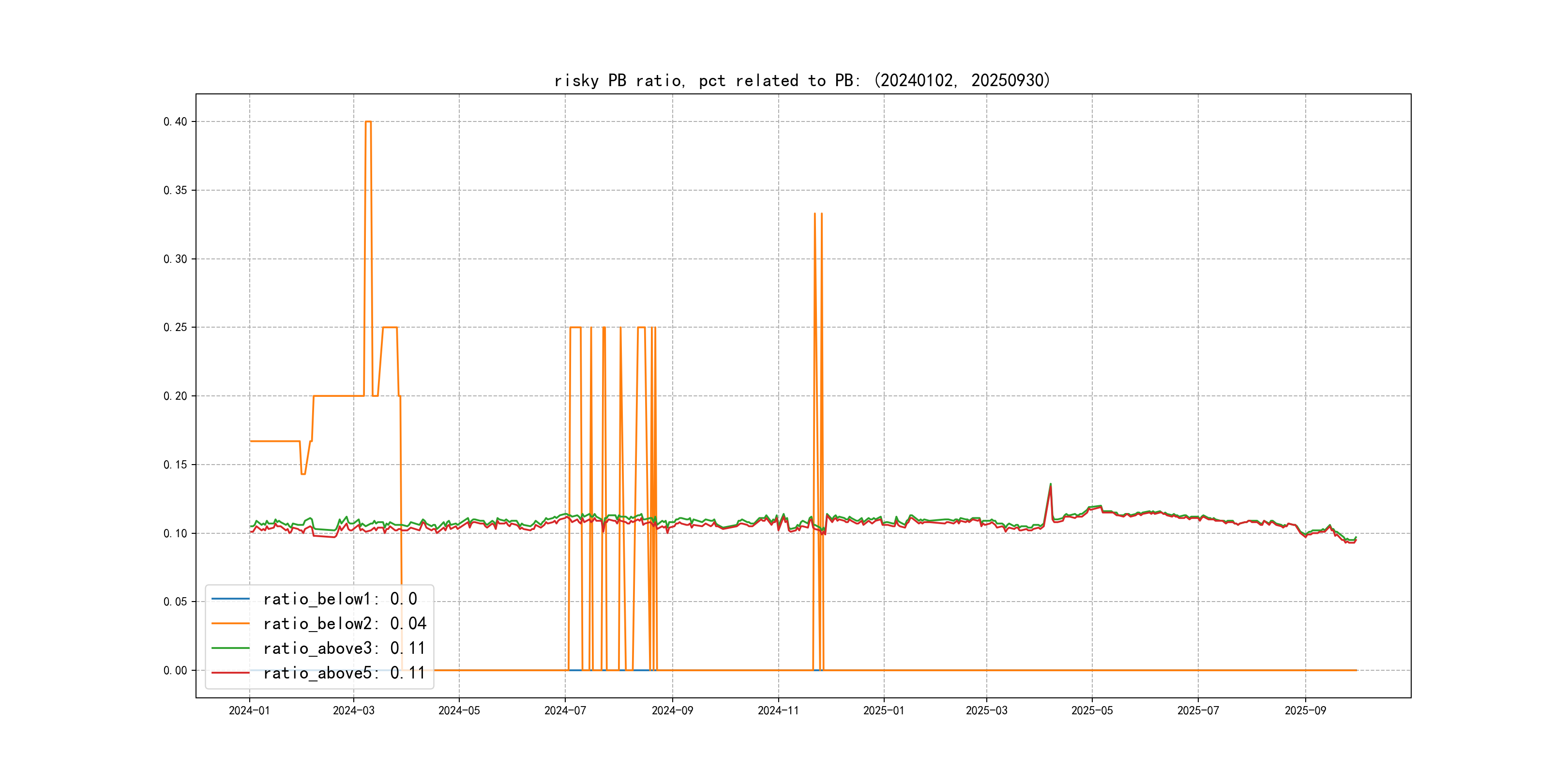The height and width of the screenshot is (784, 1568).
Task: Click the 2025-09 x-axis date label
Action: tap(1305, 710)
